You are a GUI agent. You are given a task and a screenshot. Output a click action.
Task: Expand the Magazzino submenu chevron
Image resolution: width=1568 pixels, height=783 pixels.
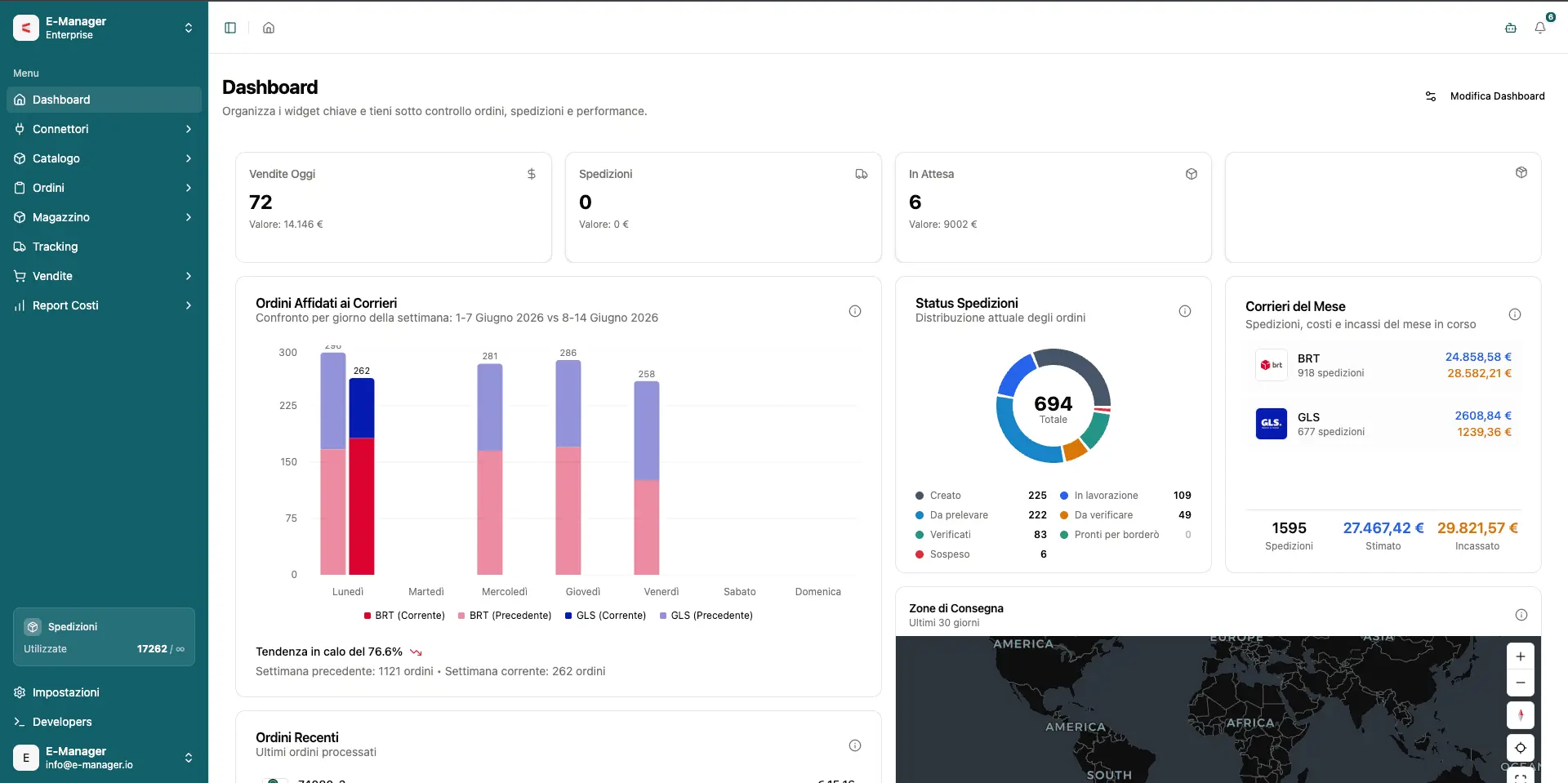pos(189,217)
